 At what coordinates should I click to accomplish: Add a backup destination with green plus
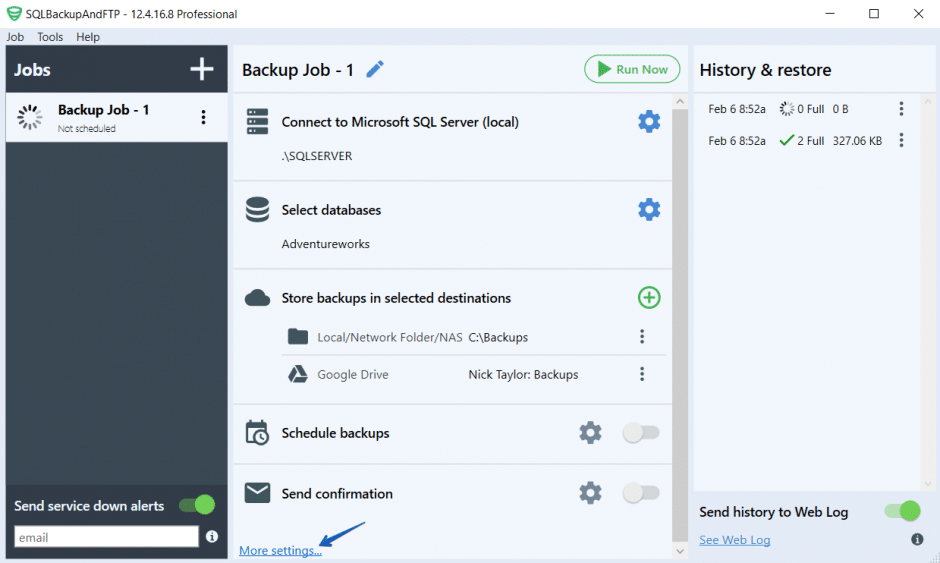649,298
